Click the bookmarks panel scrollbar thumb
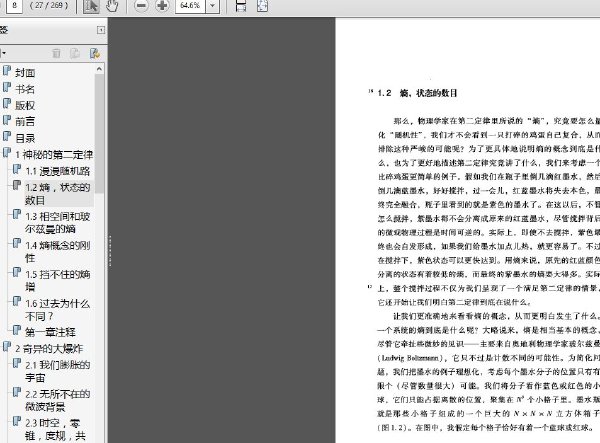 coord(99,134)
